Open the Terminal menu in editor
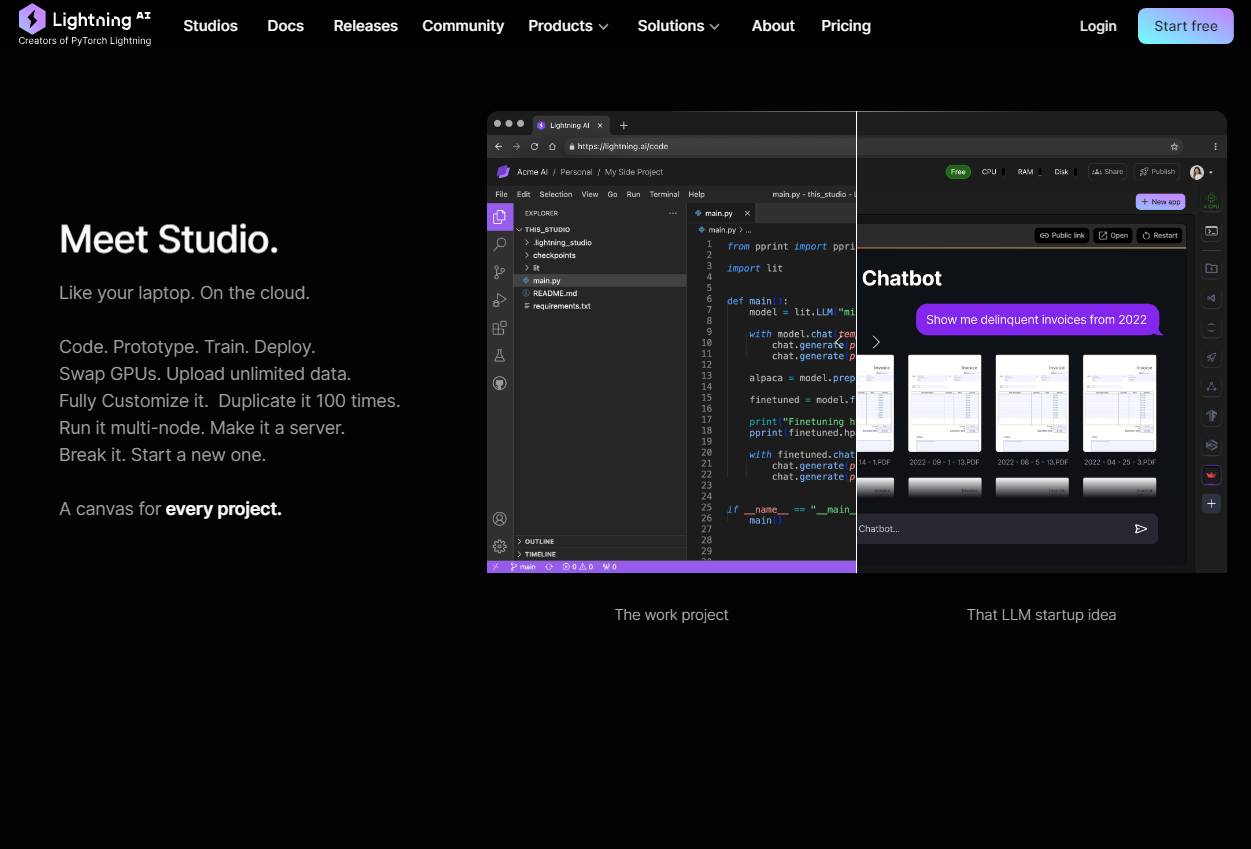This screenshot has height=849, width=1251. coord(665,194)
